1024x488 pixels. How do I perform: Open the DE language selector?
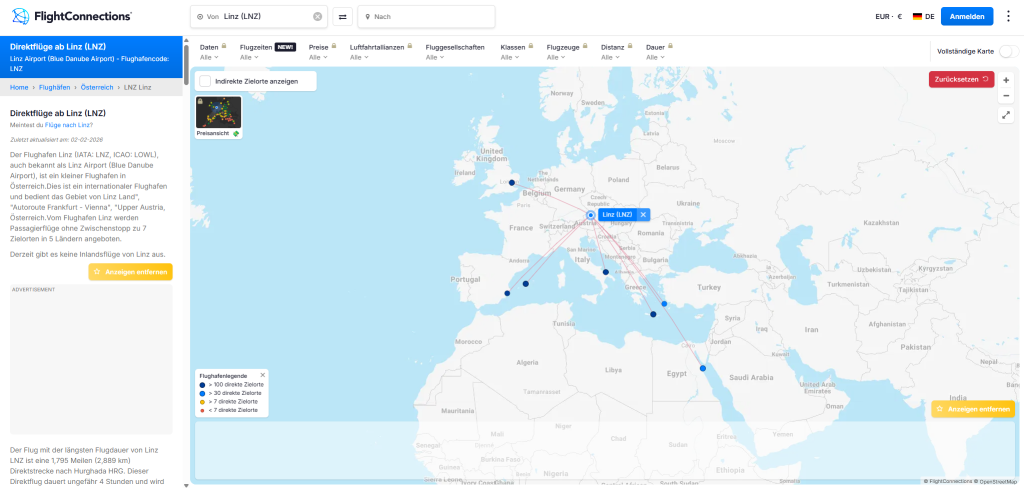click(x=923, y=16)
